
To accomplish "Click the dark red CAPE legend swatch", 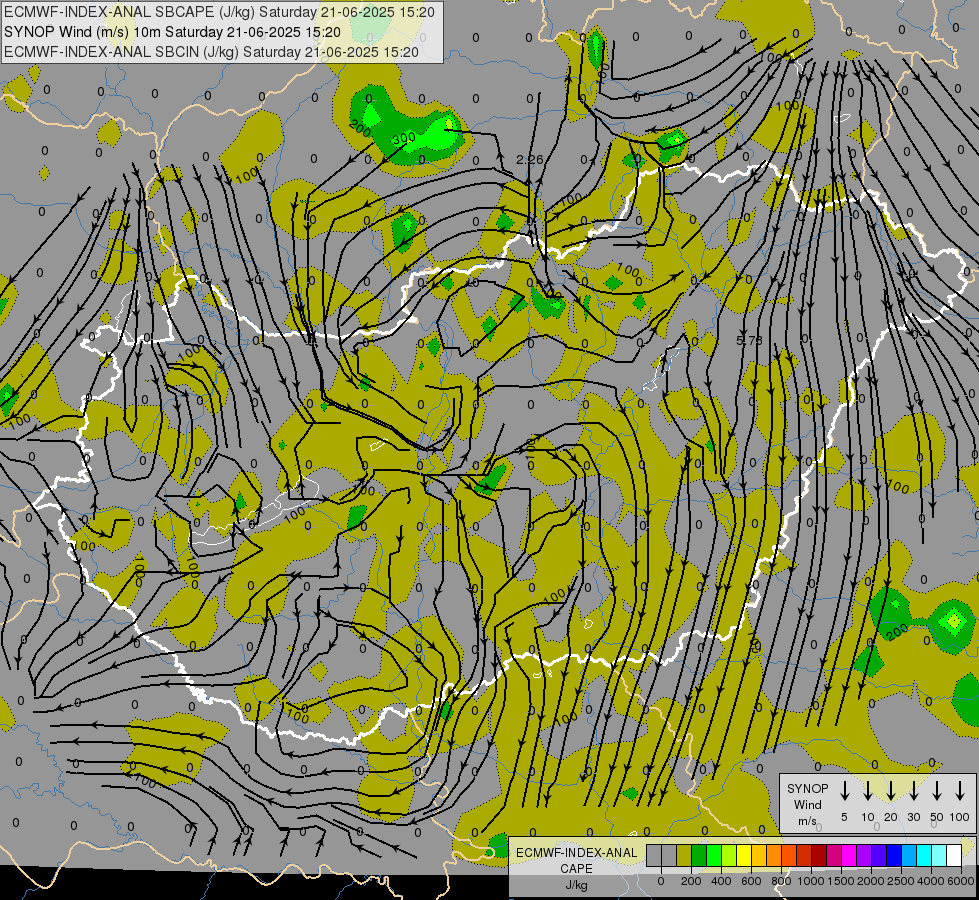I will [x=819, y=855].
